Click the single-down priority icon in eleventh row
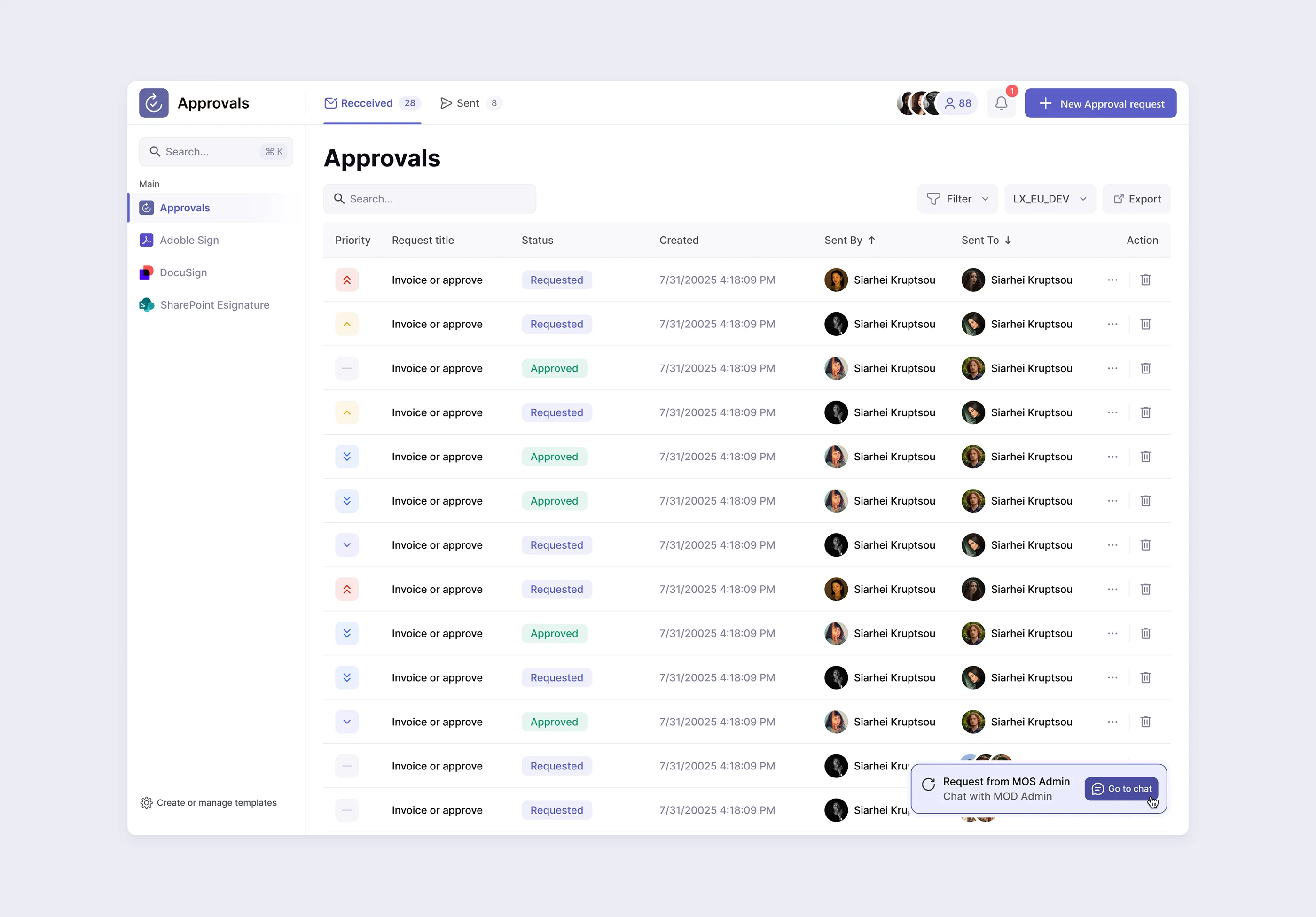 [347, 722]
